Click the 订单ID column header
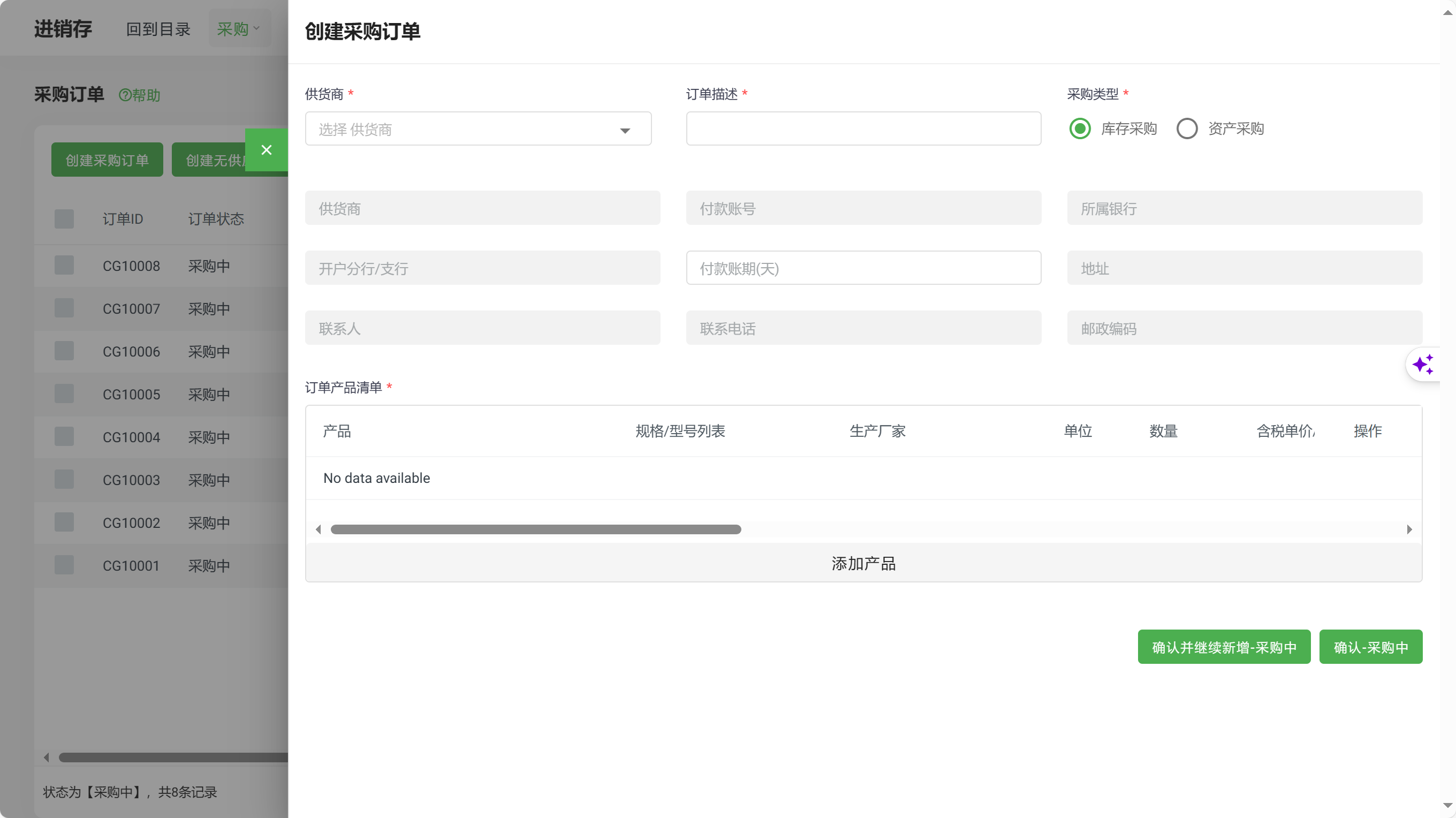Image resolution: width=1456 pixels, height=818 pixels. coord(123,219)
